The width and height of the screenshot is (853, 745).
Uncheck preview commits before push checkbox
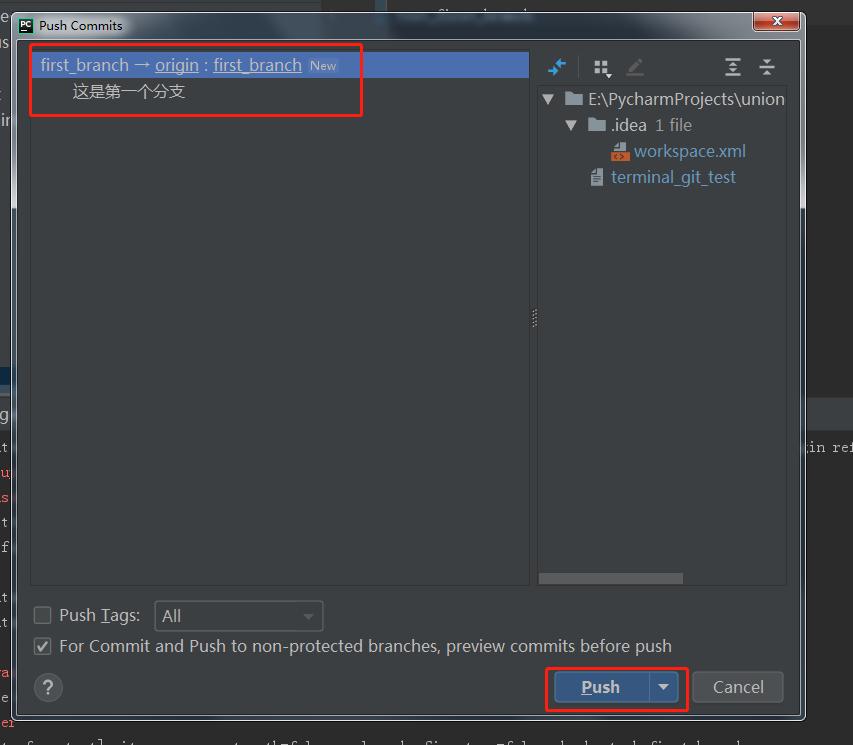point(43,646)
